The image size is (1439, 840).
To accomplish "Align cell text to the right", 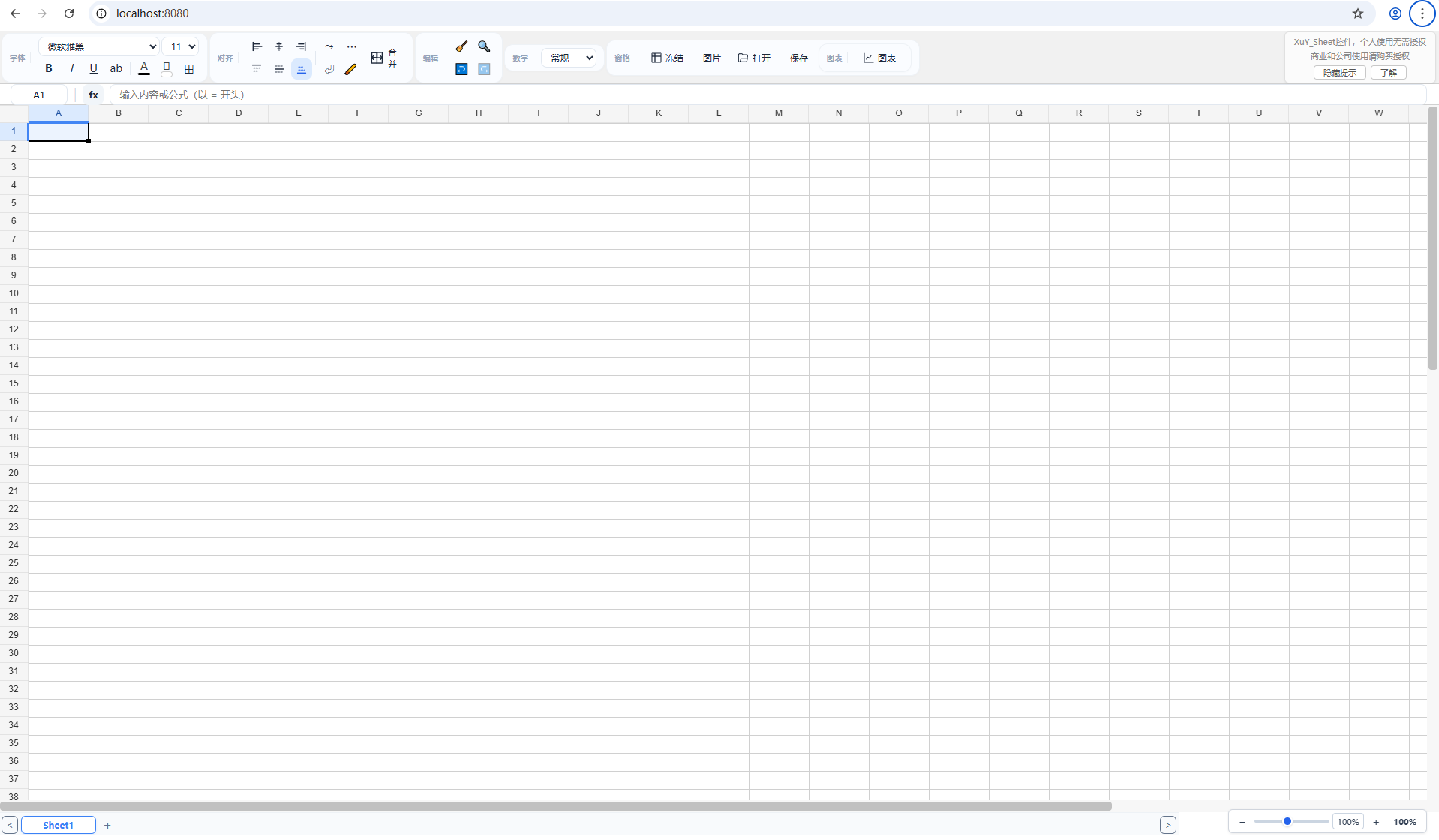I will tap(301, 46).
